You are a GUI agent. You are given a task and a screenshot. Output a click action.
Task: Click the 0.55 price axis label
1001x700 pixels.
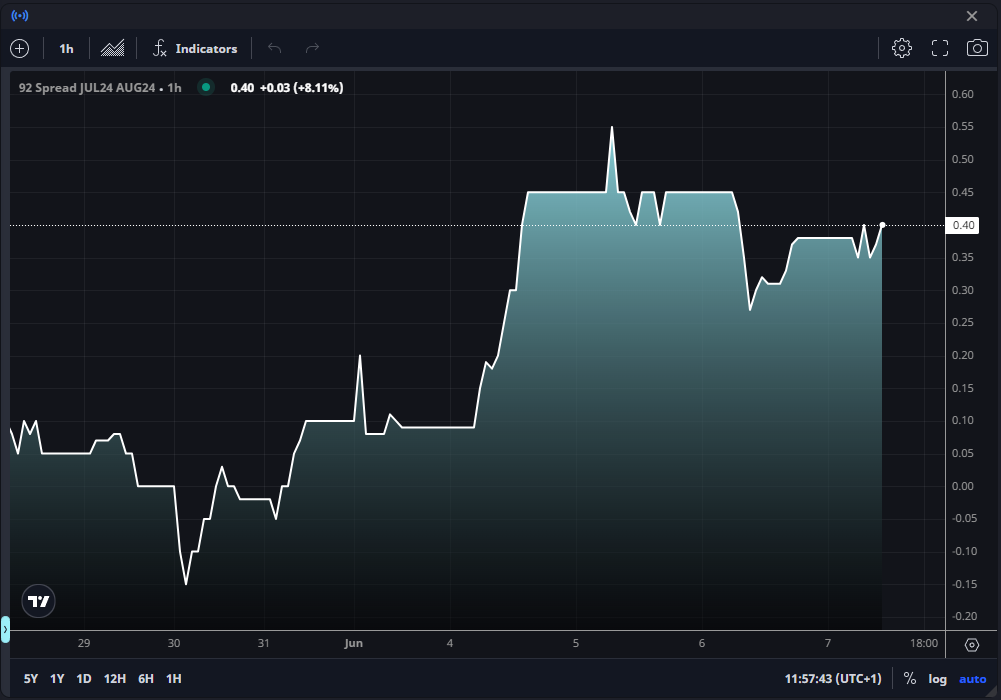[x=963, y=126]
